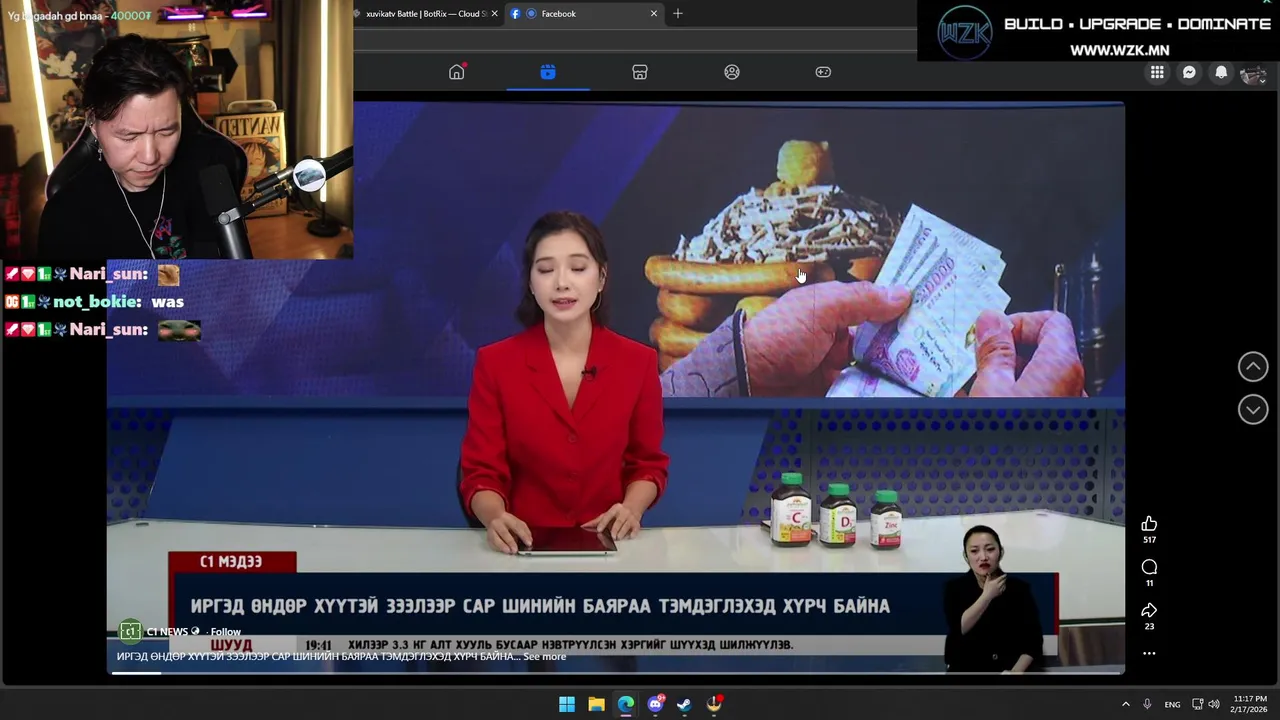Open the Facebook menu grid icon
Image resolution: width=1280 pixels, height=720 pixels.
pos(1157,72)
